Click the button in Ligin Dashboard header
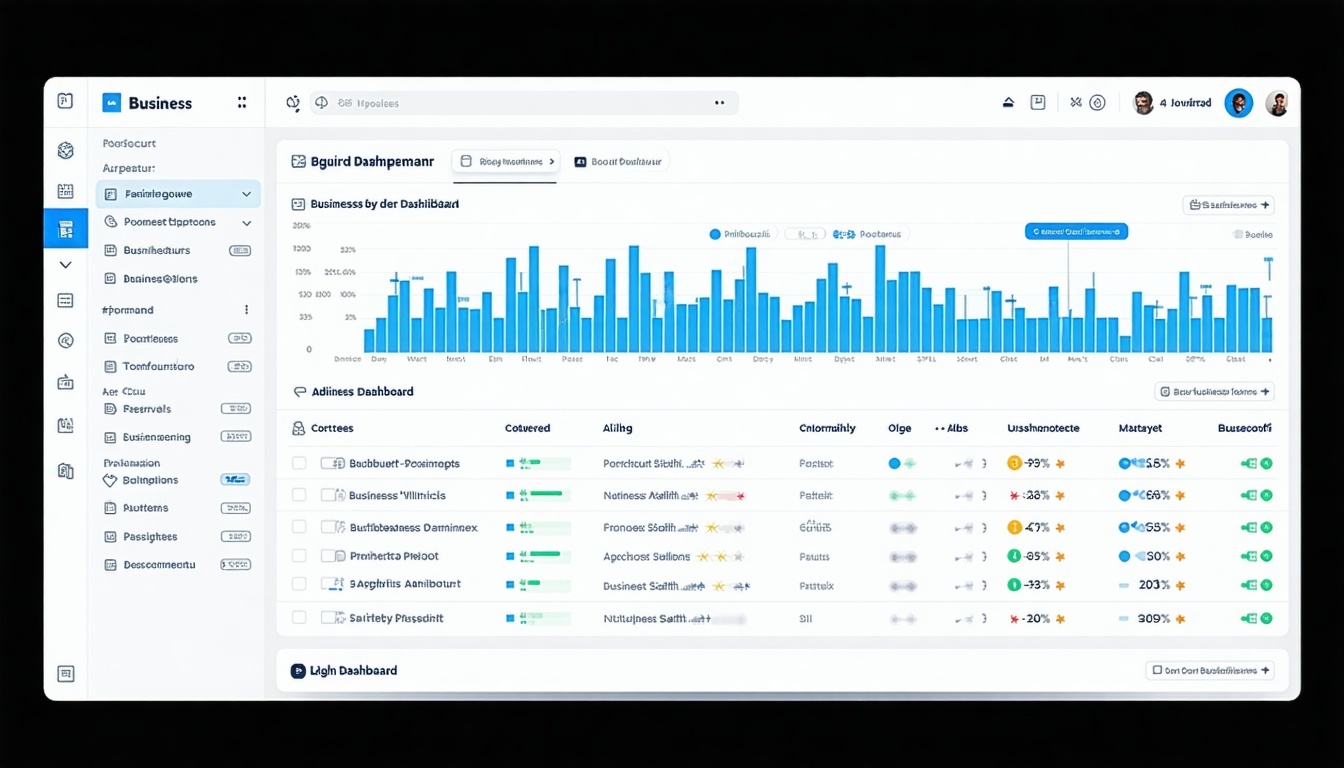The height and width of the screenshot is (768, 1344). click(1209, 671)
